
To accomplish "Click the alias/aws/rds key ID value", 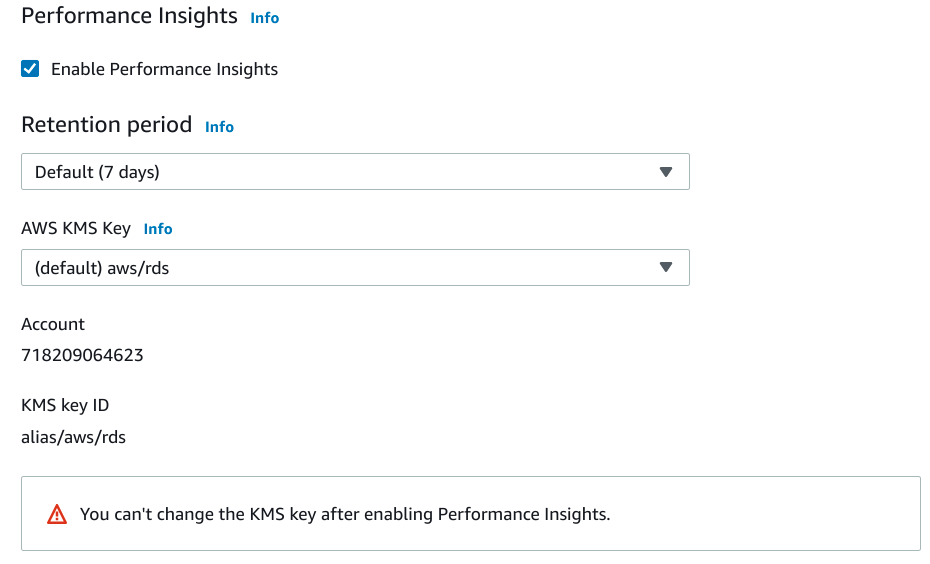I will pyautogui.click(x=73, y=437).
